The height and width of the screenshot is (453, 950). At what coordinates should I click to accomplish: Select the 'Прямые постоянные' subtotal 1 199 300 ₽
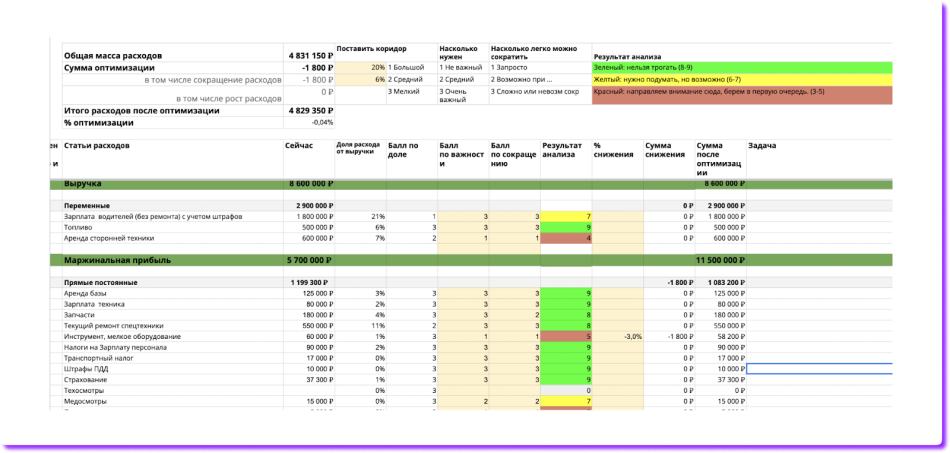308,283
